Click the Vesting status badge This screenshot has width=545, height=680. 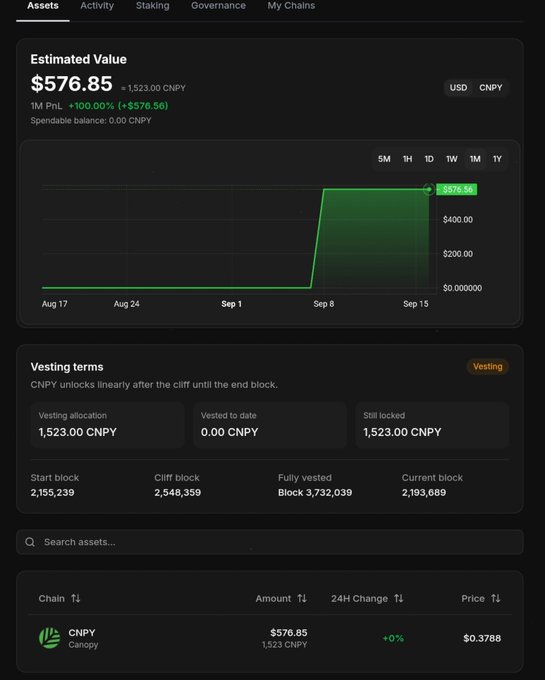488,366
